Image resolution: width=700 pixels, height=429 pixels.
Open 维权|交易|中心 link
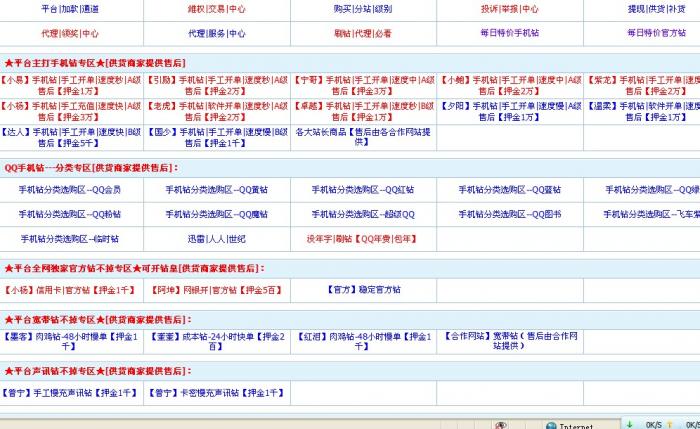217,8
